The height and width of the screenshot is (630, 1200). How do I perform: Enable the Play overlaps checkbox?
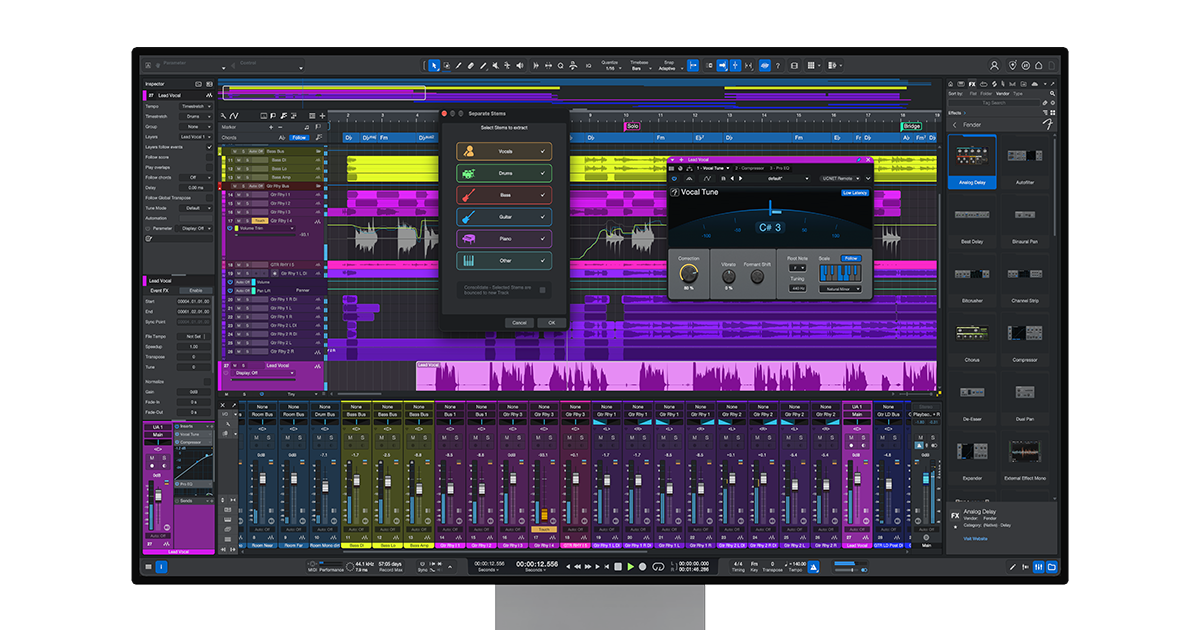(x=209, y=167)
